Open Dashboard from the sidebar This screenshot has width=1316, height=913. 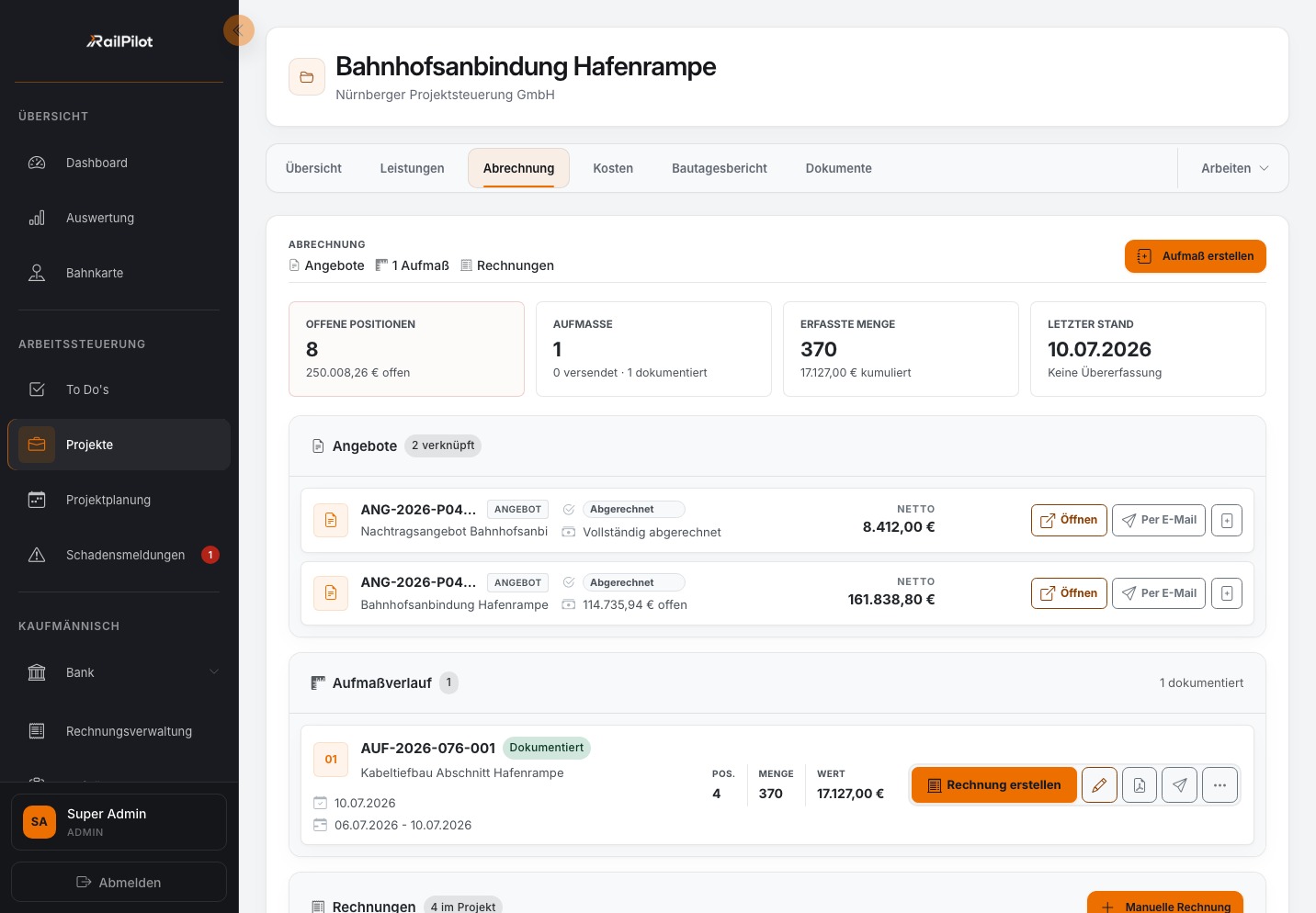pos(119,163)
